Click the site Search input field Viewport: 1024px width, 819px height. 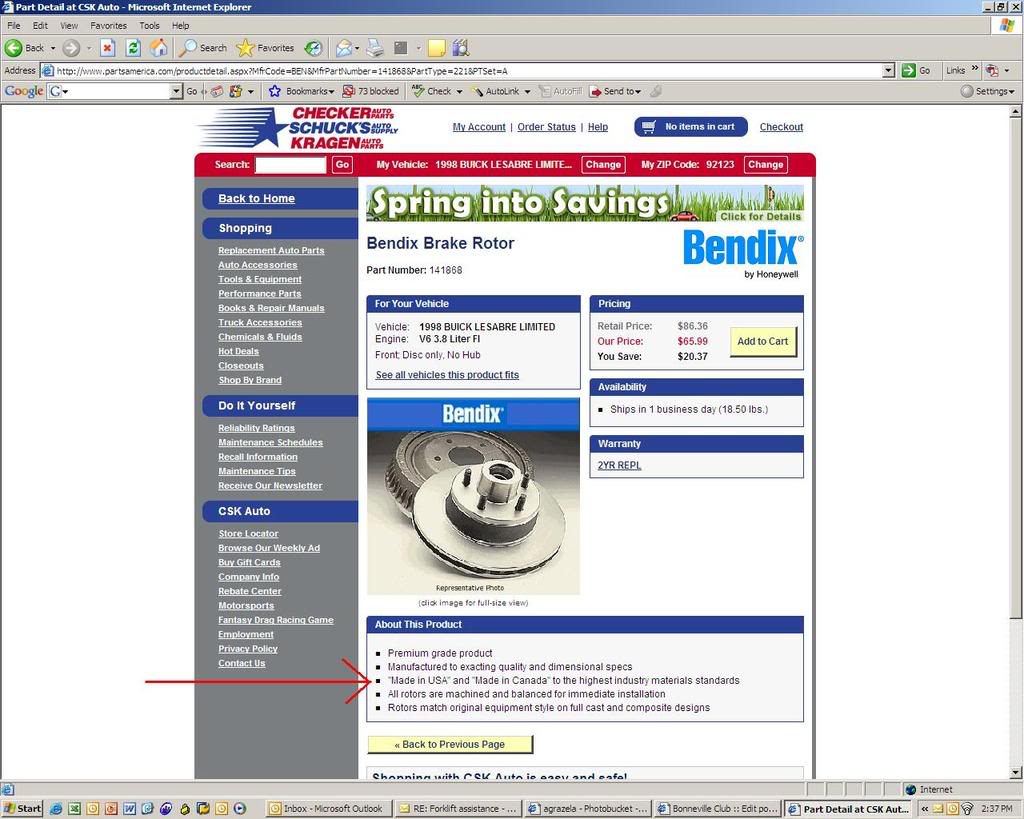coord(290,165)
